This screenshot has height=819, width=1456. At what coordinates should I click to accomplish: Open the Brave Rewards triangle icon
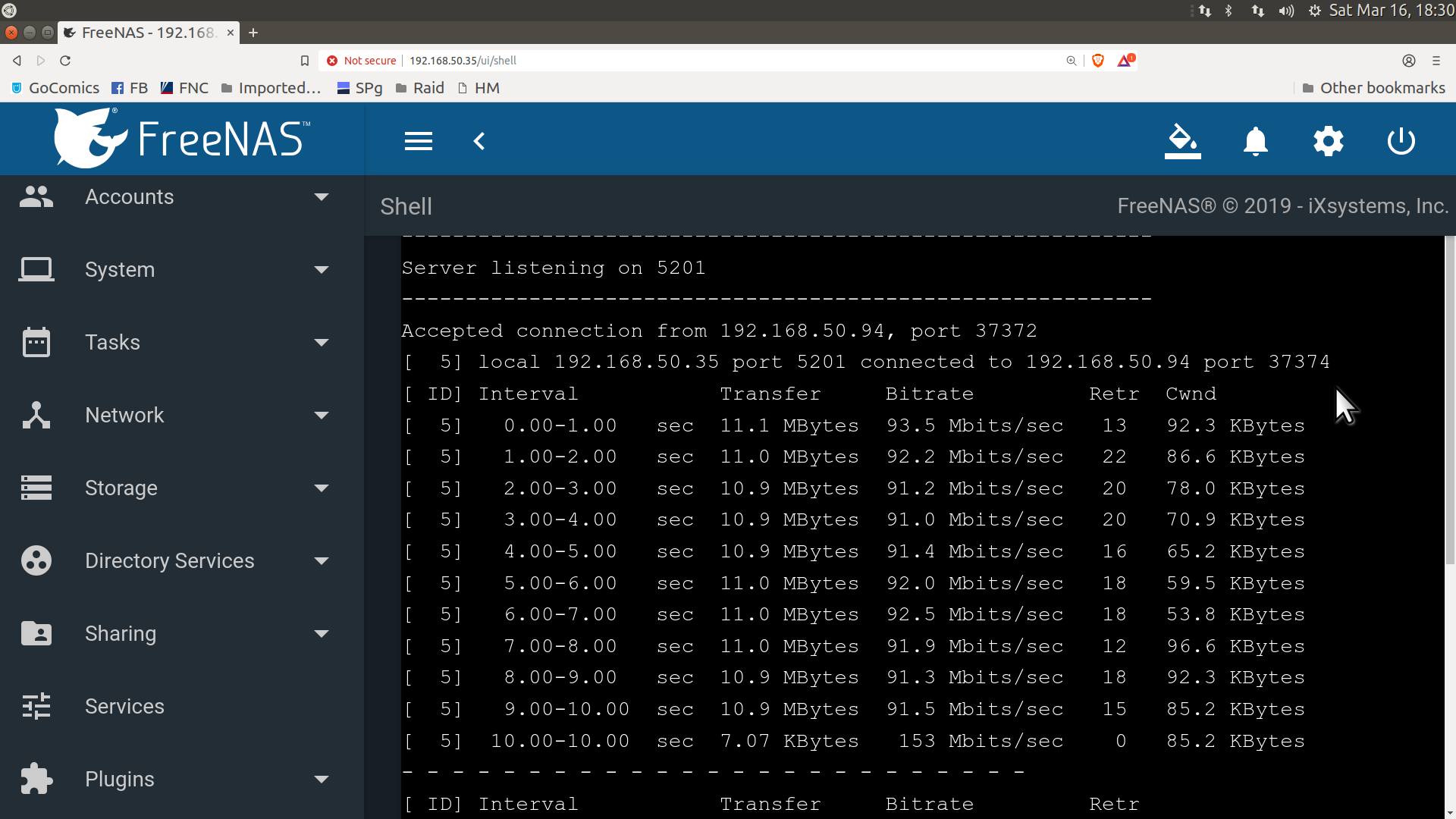pyautogui.click(x=1125, y=60)
